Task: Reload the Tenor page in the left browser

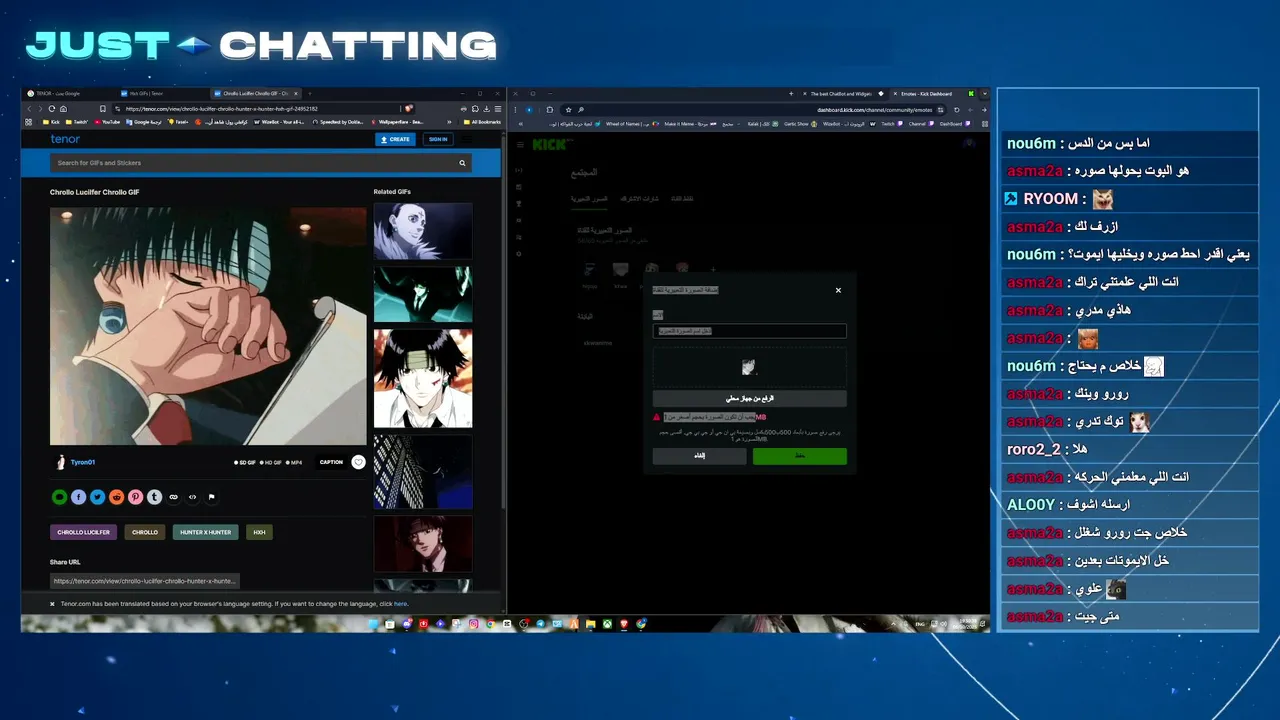Action: point(52,109)
